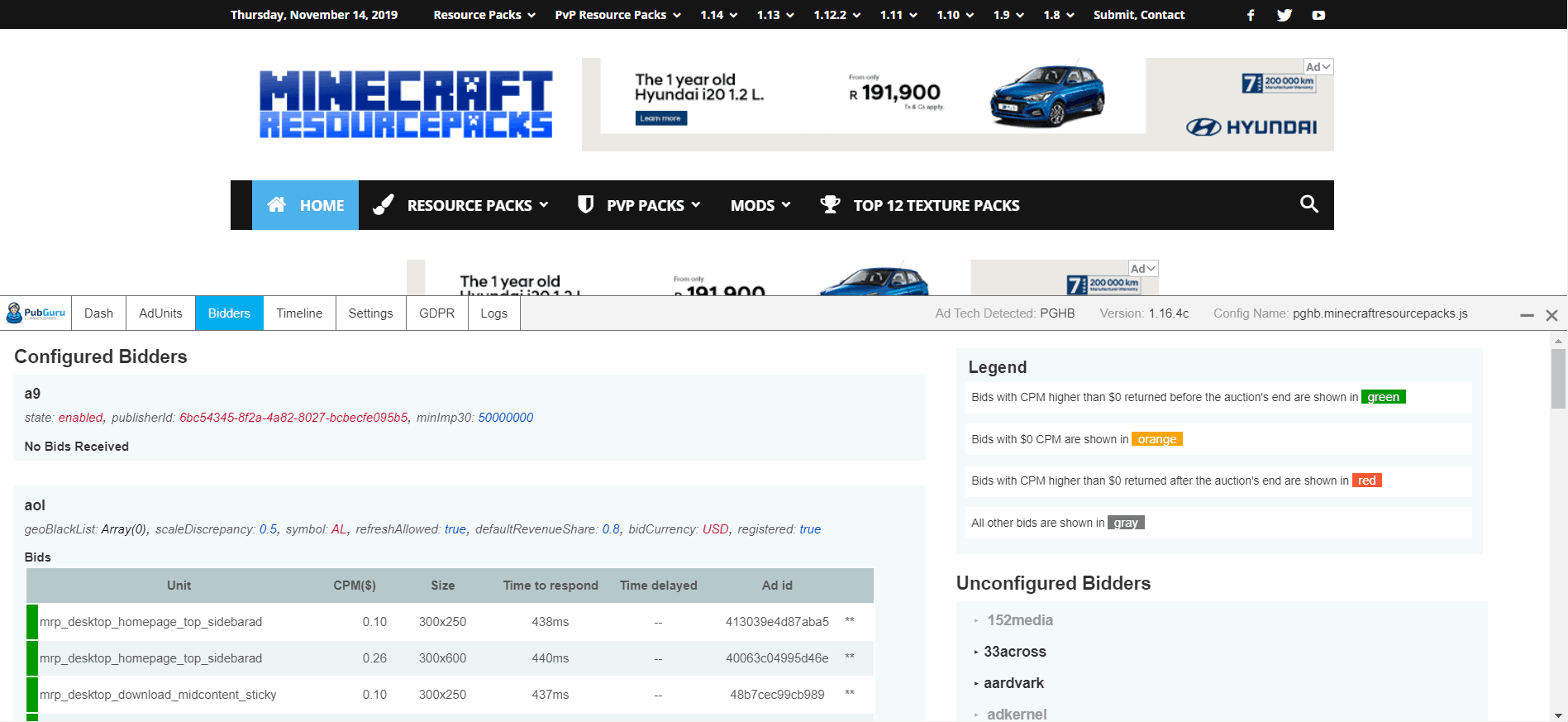Expand the 1.12.2 version menu
Image resolution: width=1568 pixels, height=722 pixels.
click(836, 15)
